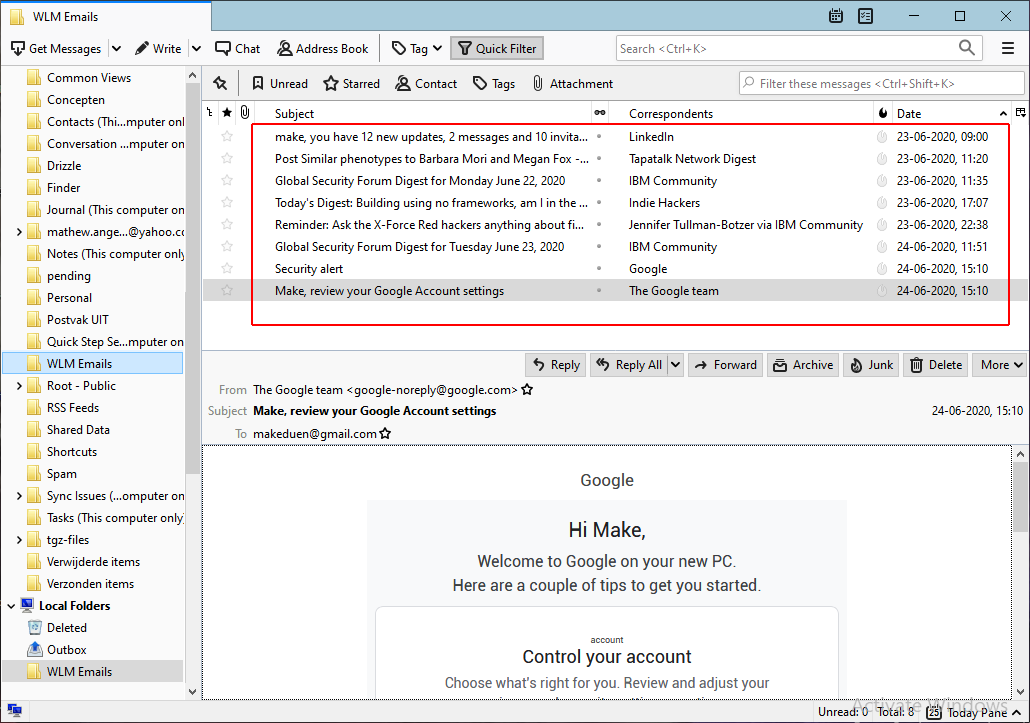
Task: Open the hamburger application menu
Action: 1008,49
